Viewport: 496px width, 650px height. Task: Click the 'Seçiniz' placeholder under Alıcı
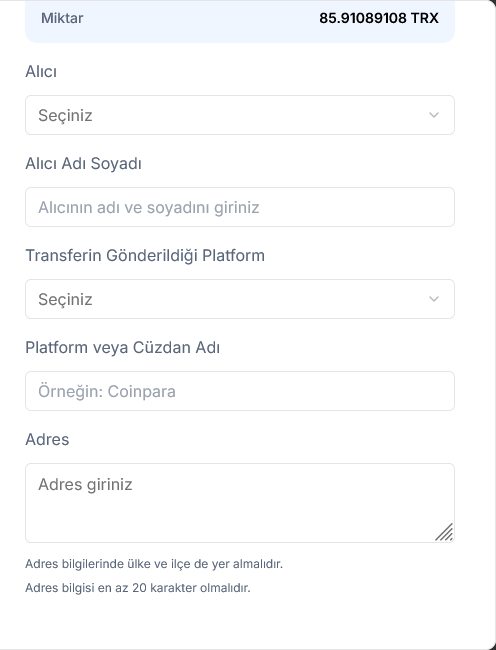tap(65, 116)
